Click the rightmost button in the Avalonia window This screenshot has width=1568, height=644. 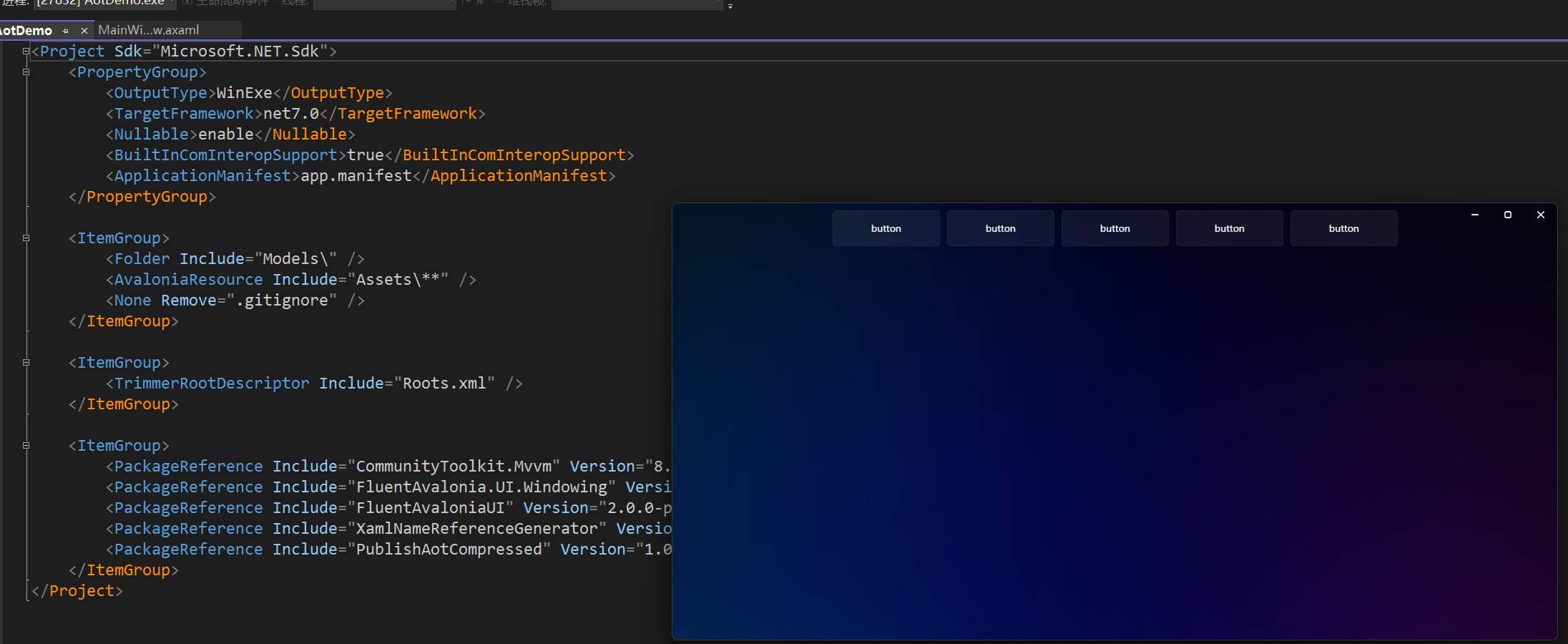[1344, 228]
